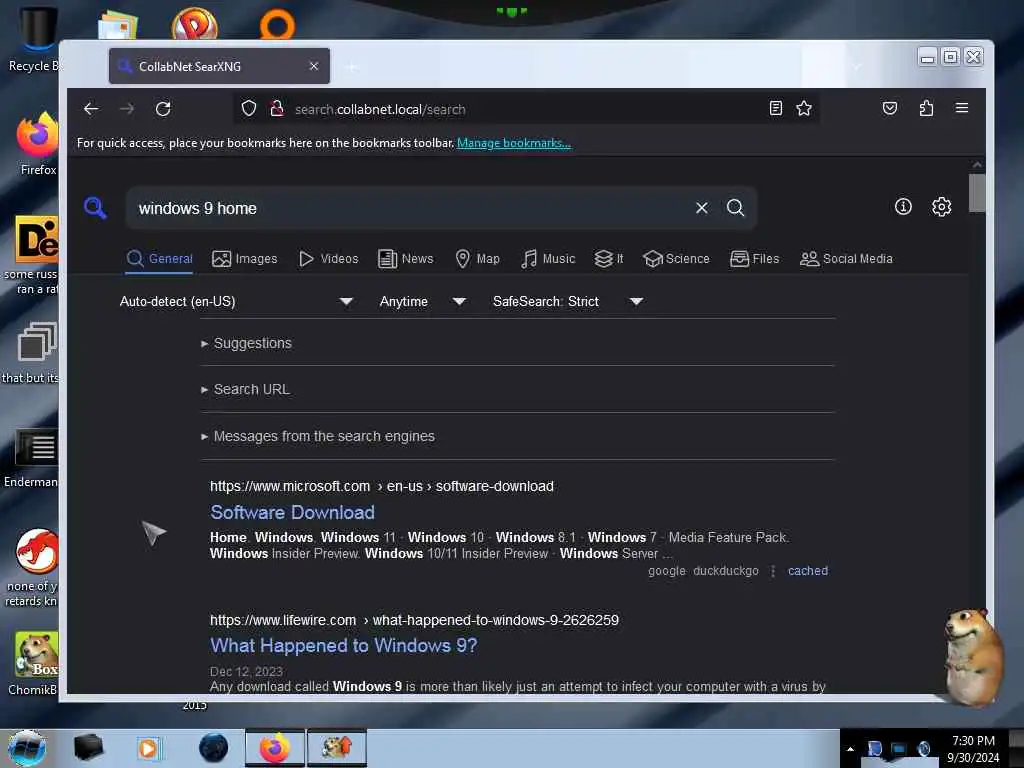Open the Anytime time range dropdown
This screenshot has height=768, width=1024.
(423, 301)
